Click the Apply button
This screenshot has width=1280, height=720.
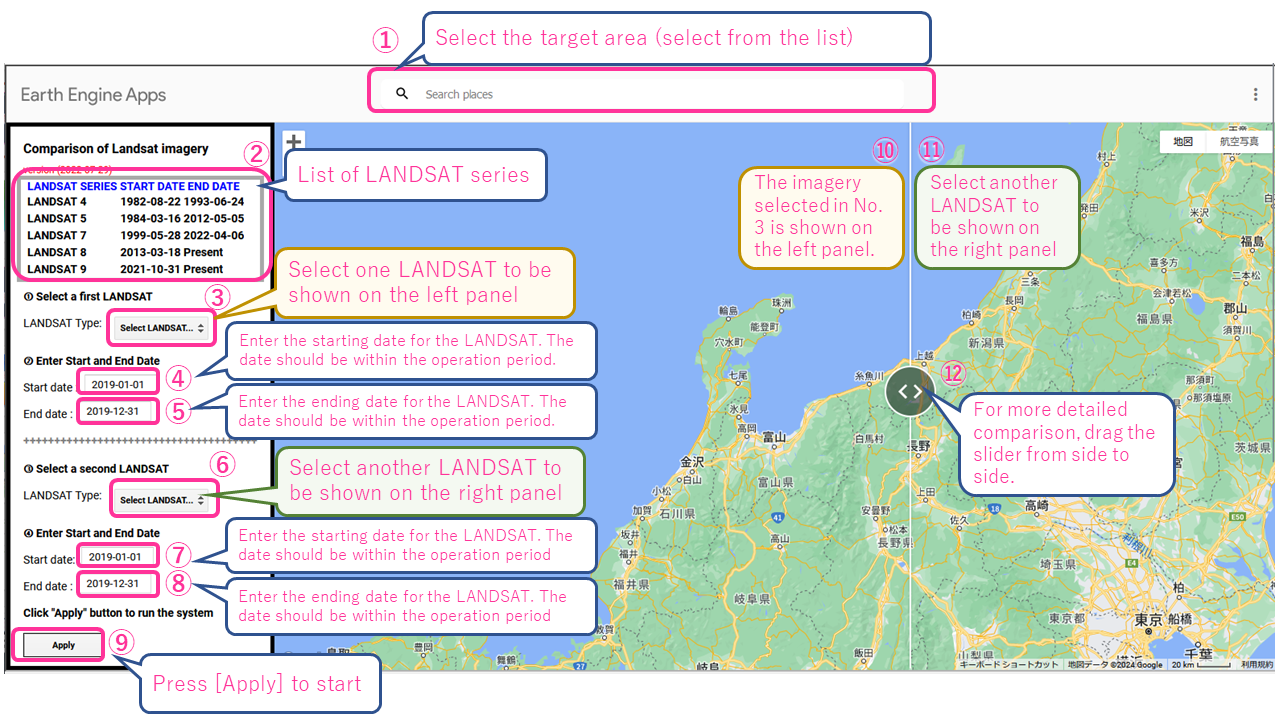(x=63, y=645)
